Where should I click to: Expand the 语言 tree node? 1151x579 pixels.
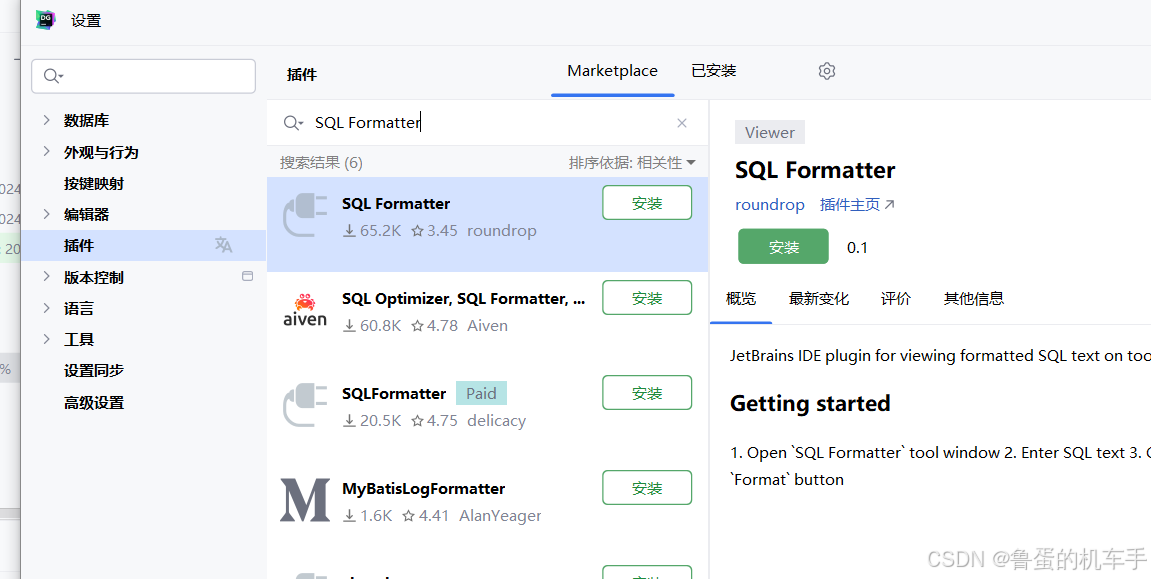46,308
